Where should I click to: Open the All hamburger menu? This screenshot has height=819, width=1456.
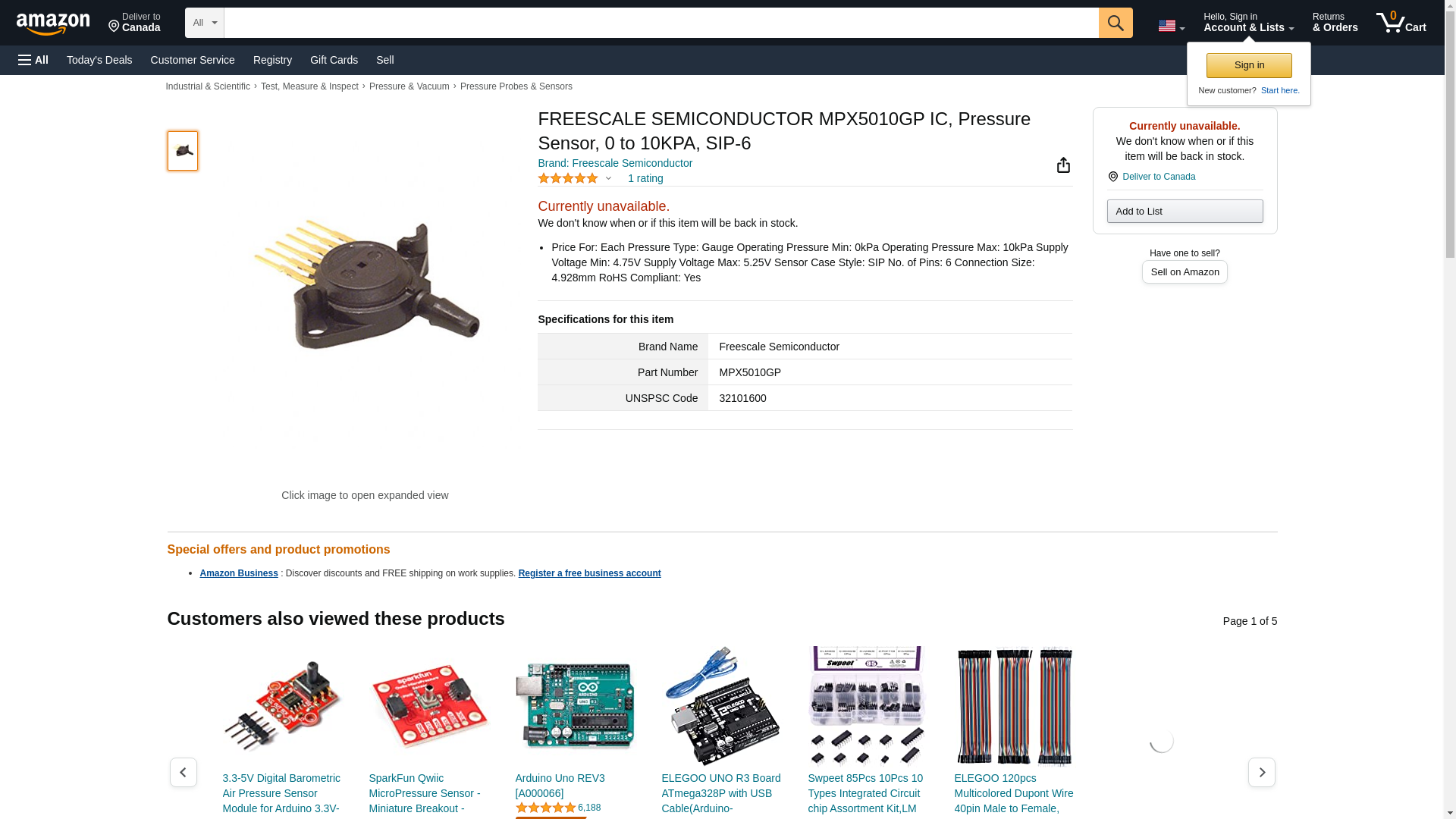tap(33, 60)
